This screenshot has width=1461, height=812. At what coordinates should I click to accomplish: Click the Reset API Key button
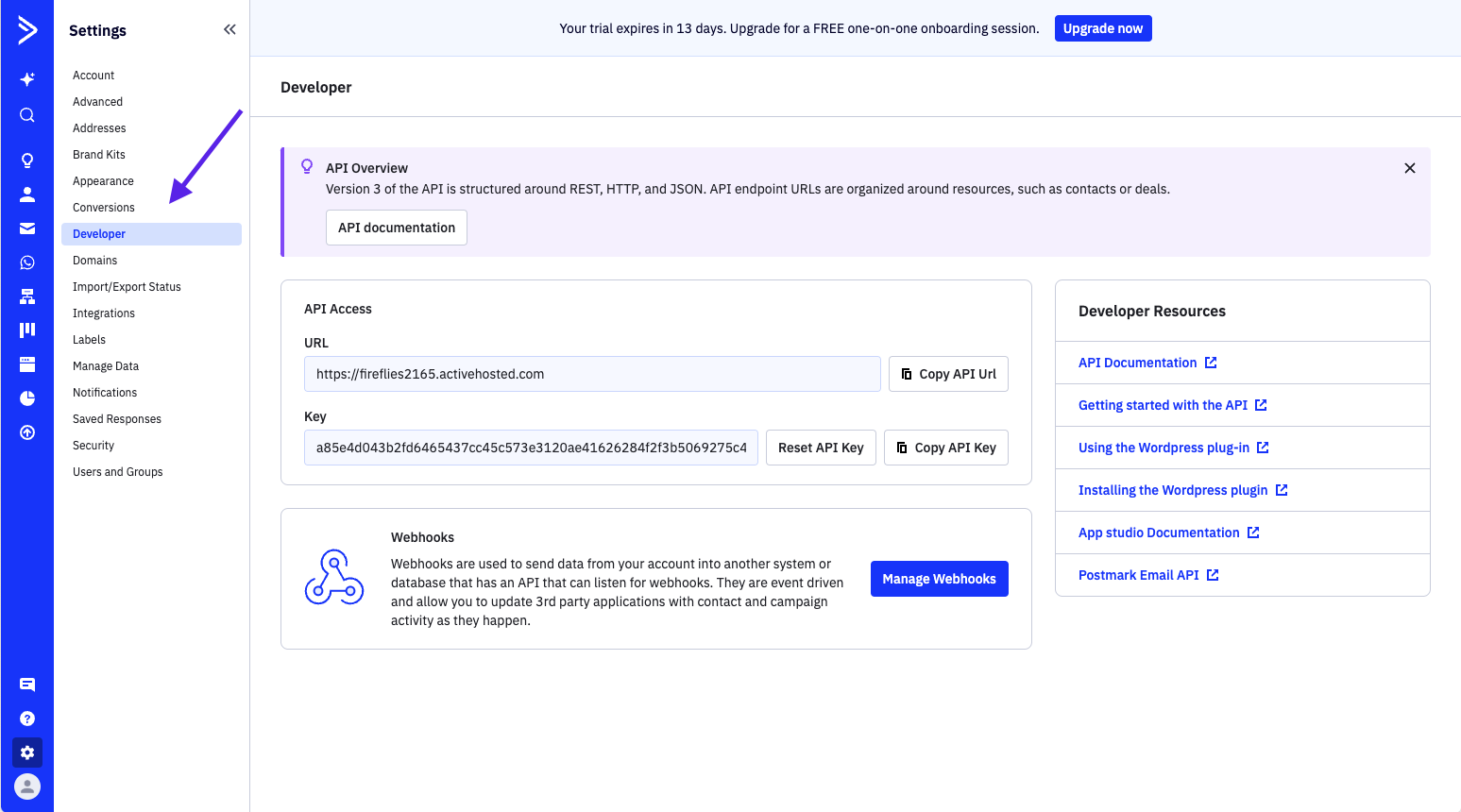tap(821, 448)
